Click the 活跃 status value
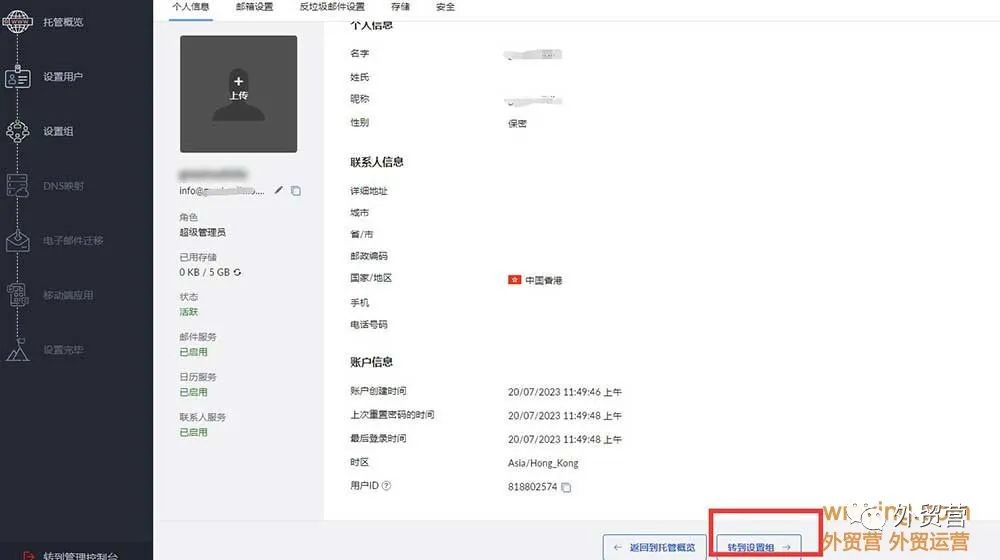The height and width of the screenshot is (560, 1000). pos(189,312)
